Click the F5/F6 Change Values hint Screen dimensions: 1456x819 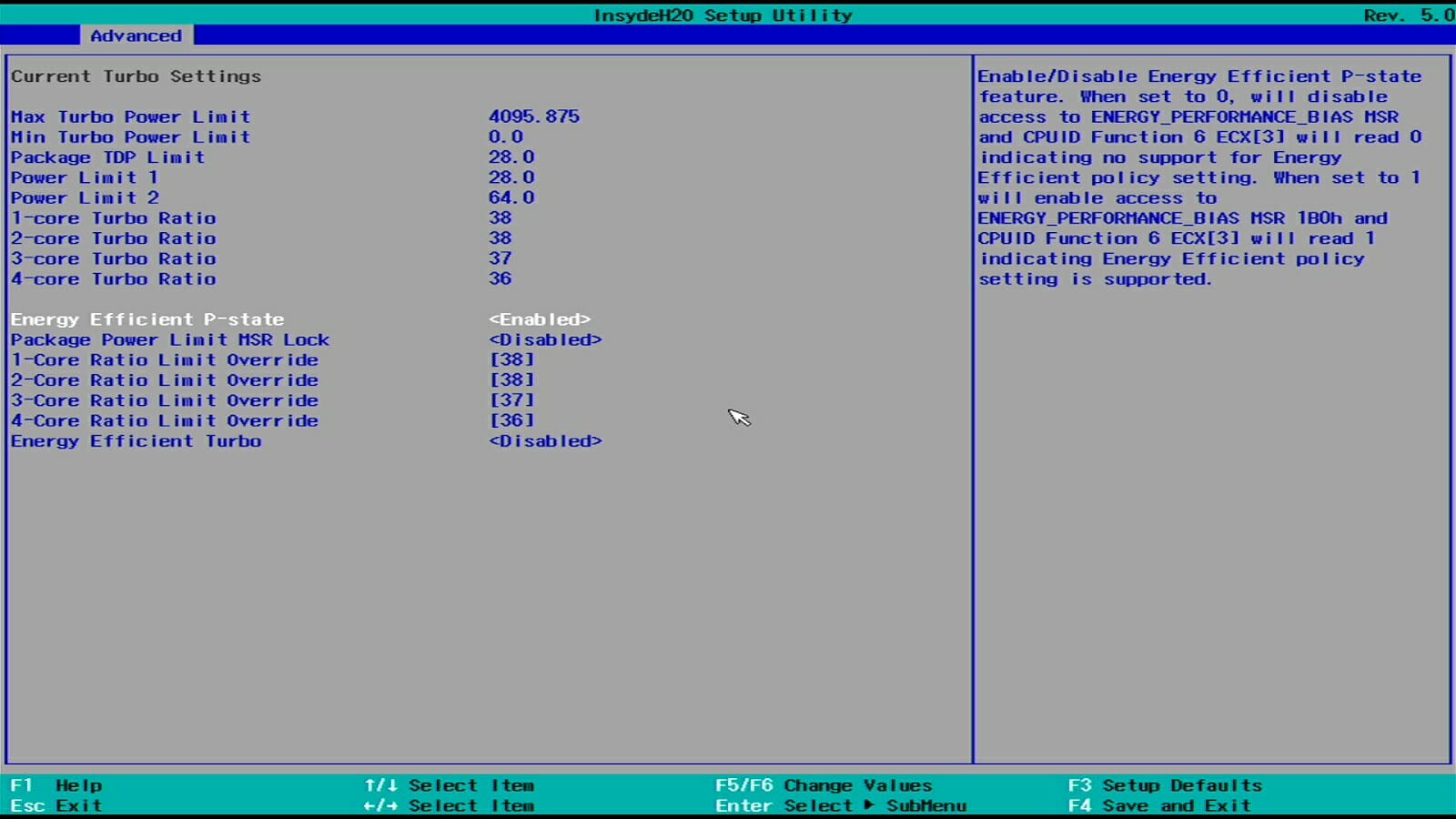pos(824,784)
